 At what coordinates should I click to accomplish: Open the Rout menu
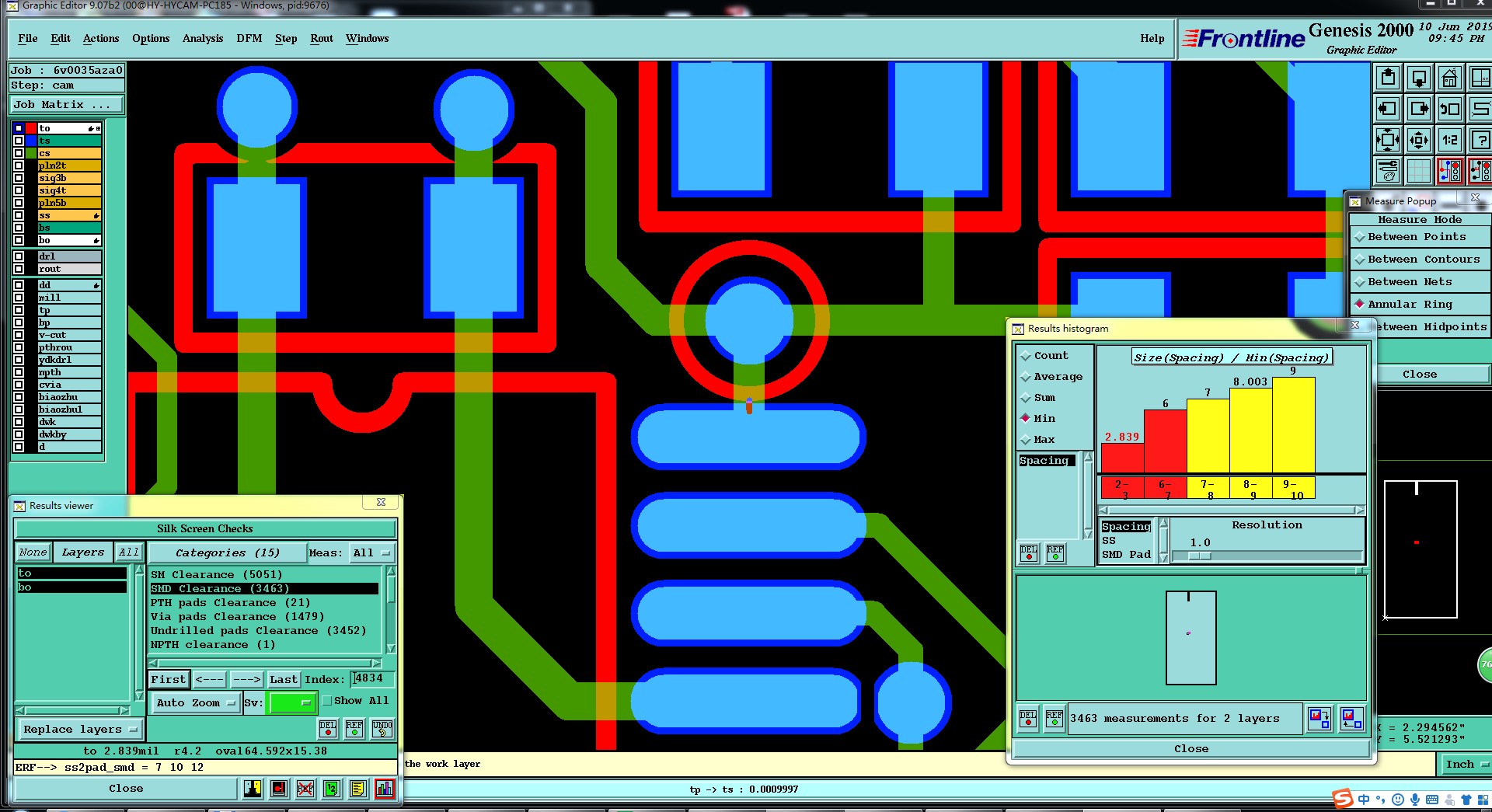click(322, 38)
